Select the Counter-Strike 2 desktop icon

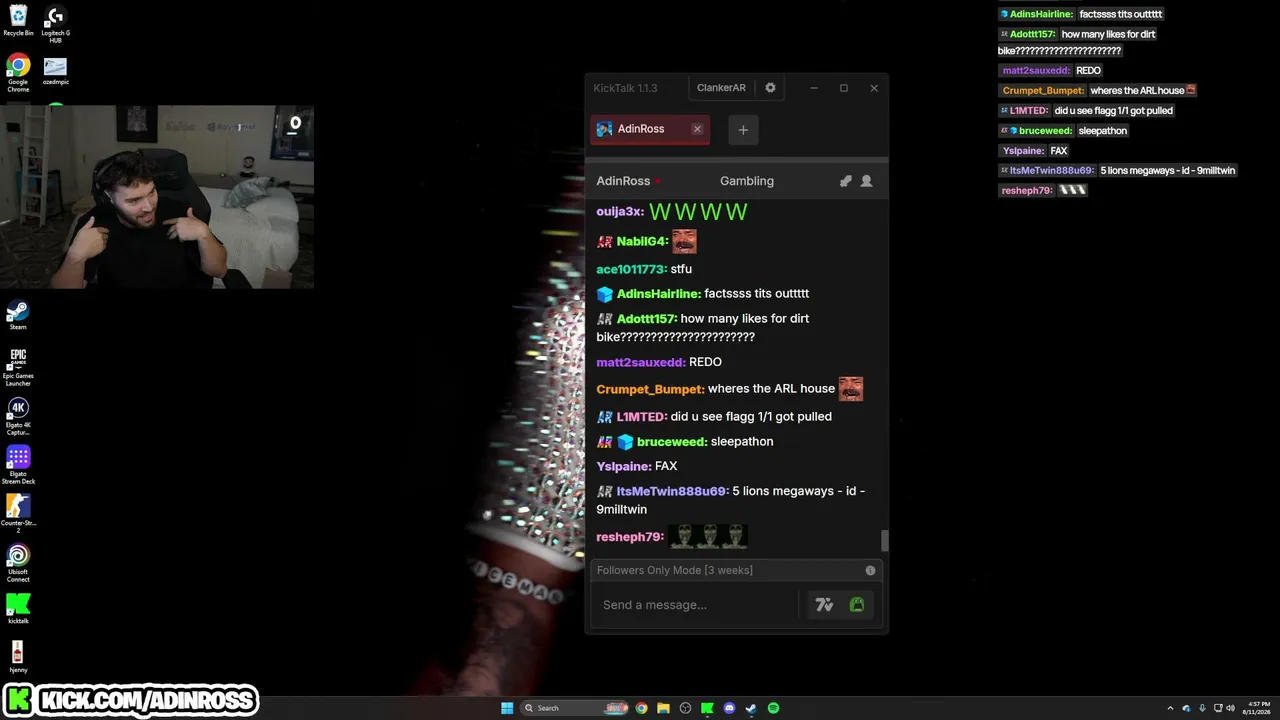click(x=18, y=514)
